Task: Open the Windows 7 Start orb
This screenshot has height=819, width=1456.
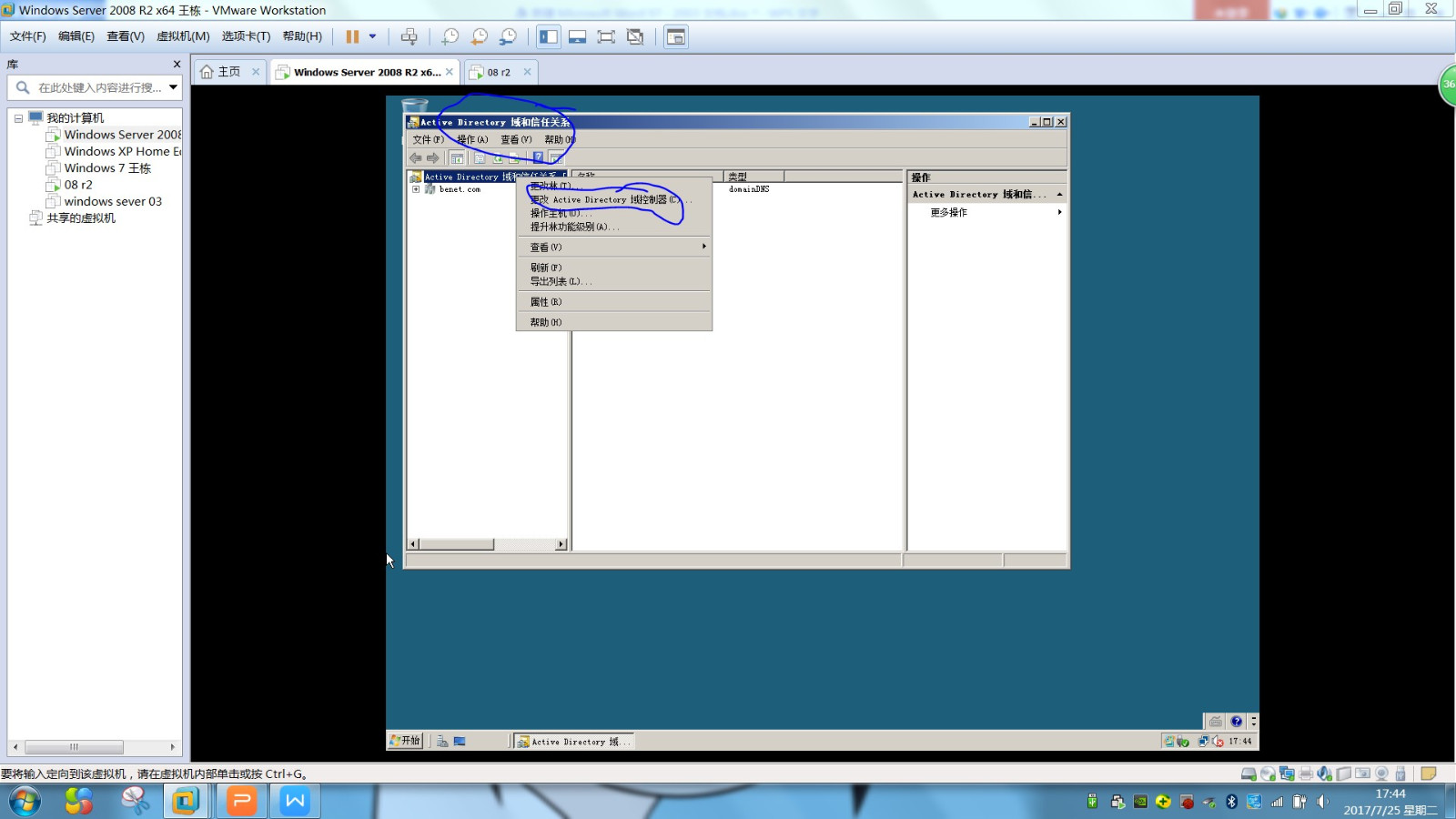Action: (x=25, y=801)
